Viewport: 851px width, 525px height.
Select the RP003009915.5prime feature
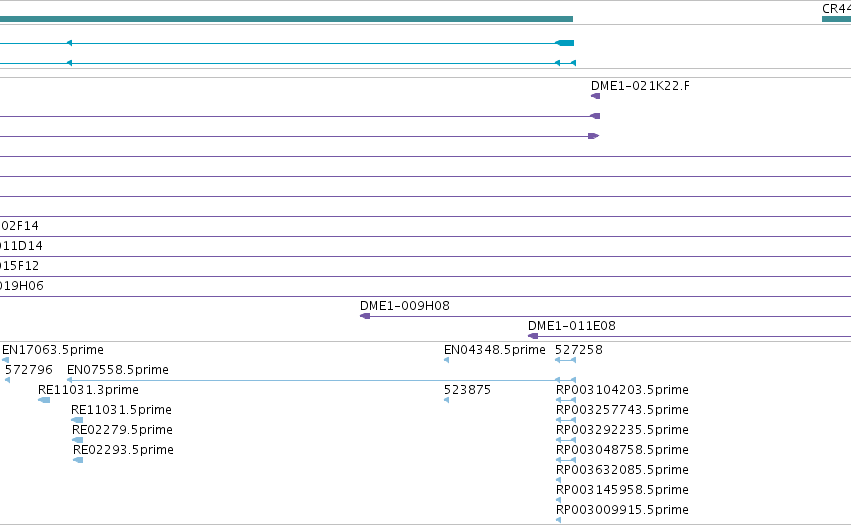click(x=558, y=520)
